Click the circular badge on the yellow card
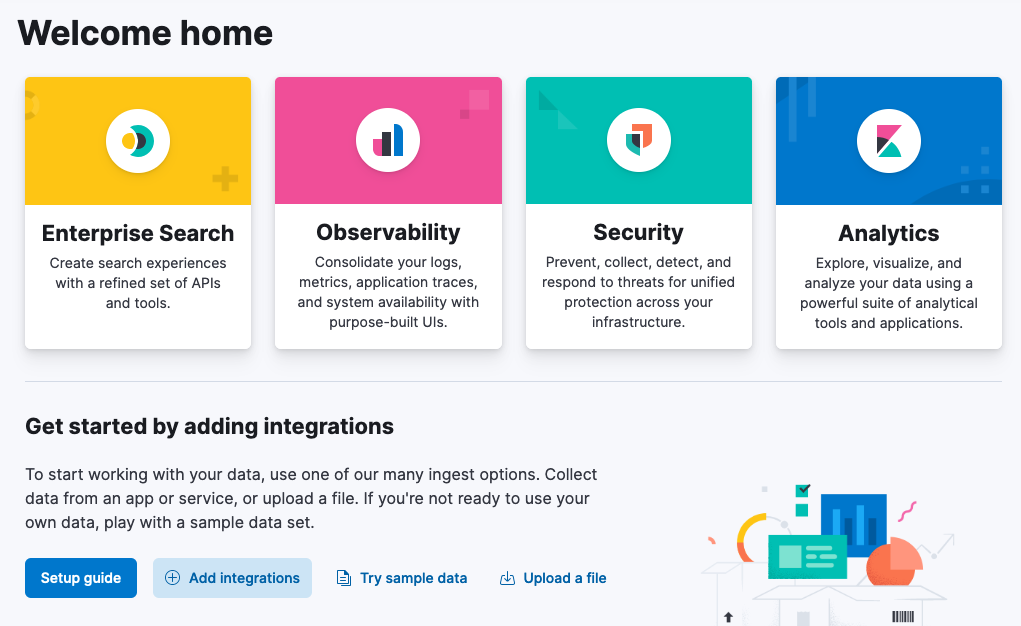 [x=138, y=140]
